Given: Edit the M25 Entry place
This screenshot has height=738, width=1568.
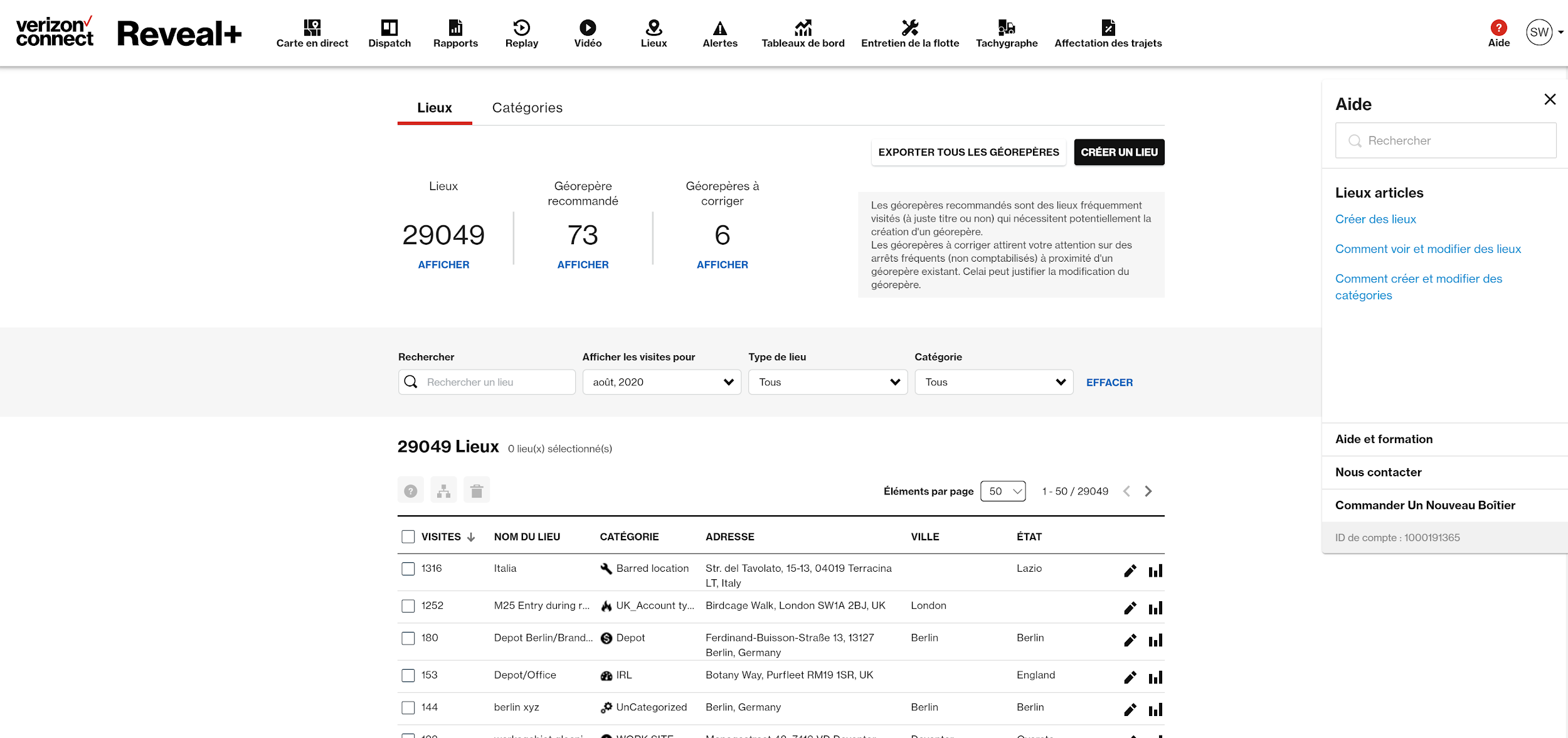Looking at the screenshot, I should click(1130, 608).
